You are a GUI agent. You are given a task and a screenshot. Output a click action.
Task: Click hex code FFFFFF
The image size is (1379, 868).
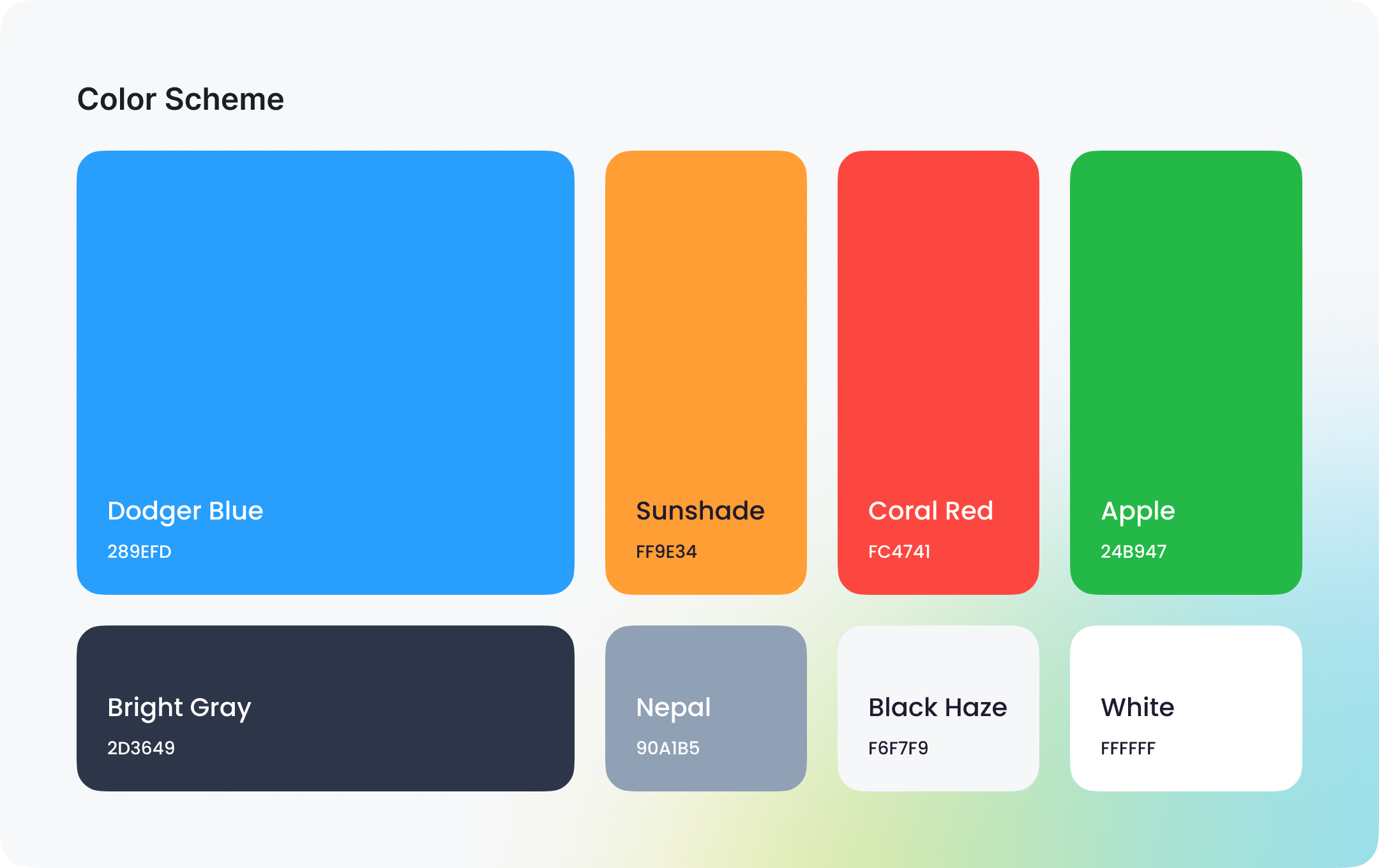click(1127, 748)
